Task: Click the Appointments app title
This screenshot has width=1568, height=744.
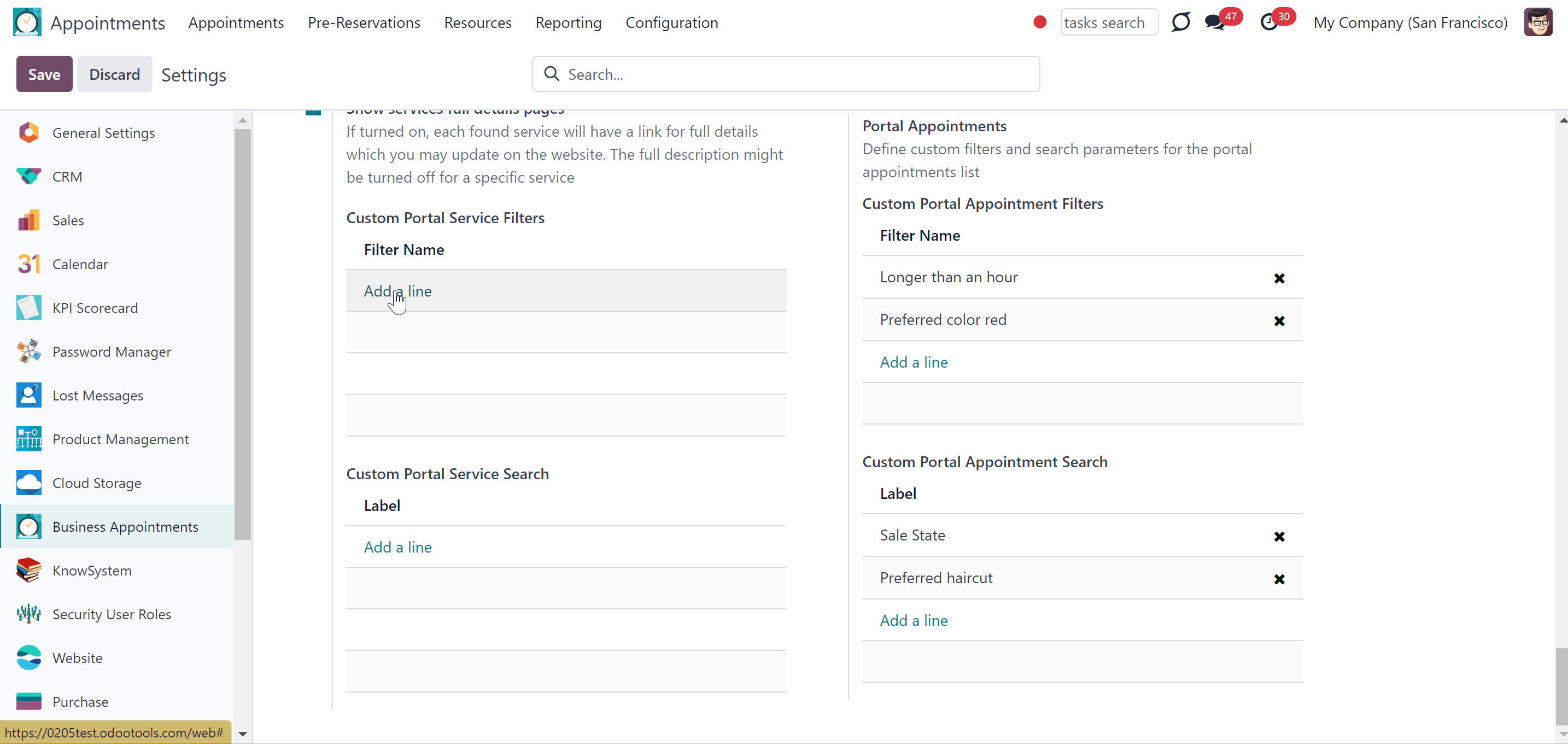Action: [x=107, y=22]
